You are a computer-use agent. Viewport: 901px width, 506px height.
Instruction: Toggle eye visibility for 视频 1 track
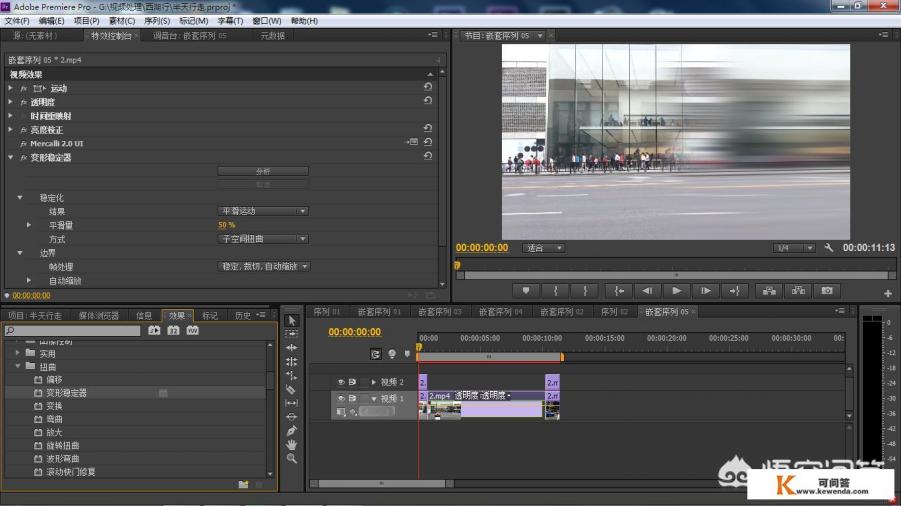(x=340, y=398)
